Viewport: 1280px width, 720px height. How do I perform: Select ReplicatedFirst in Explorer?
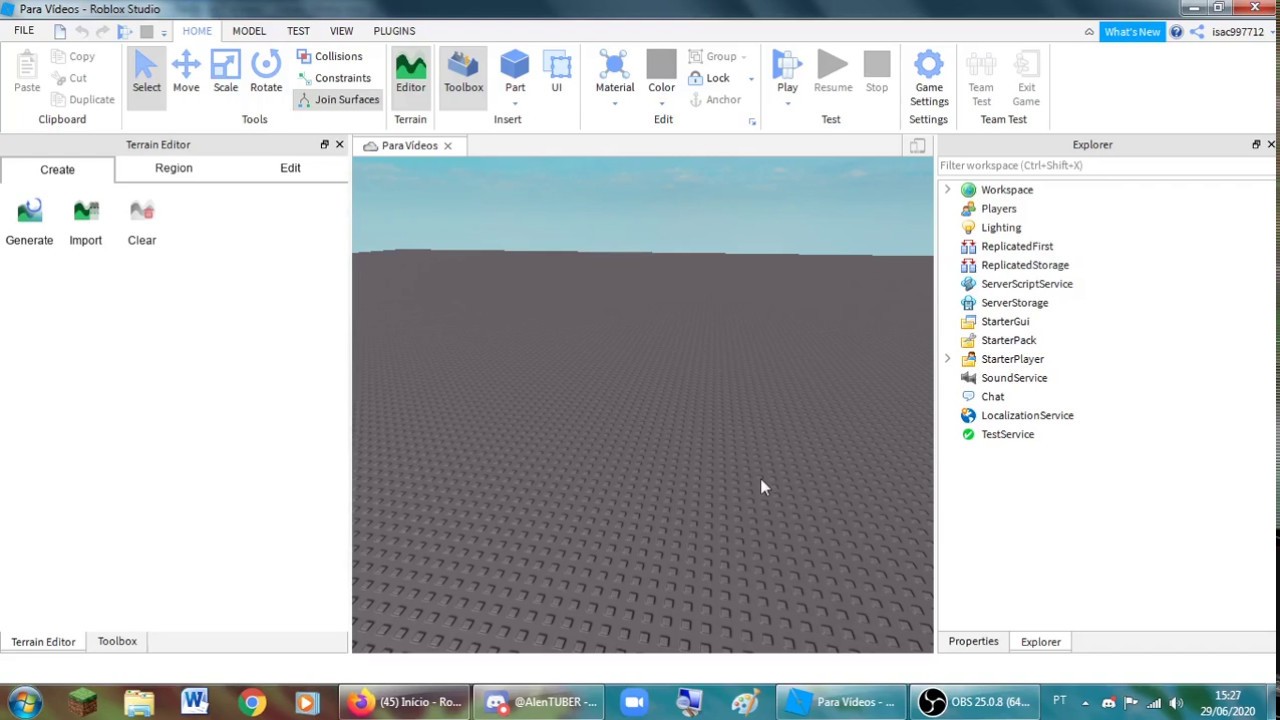coord(1017,246)
